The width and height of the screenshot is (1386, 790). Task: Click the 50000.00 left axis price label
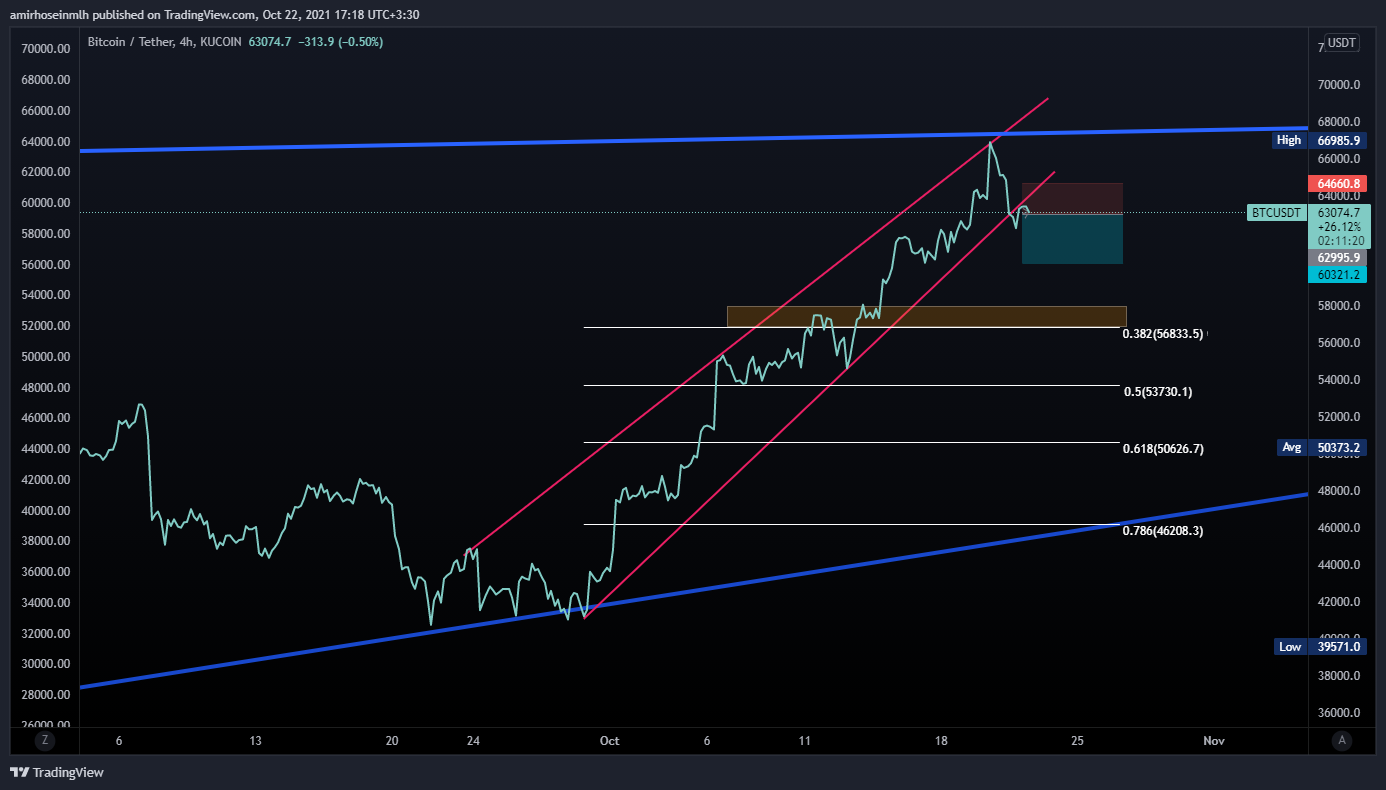(x=45, y=357)
